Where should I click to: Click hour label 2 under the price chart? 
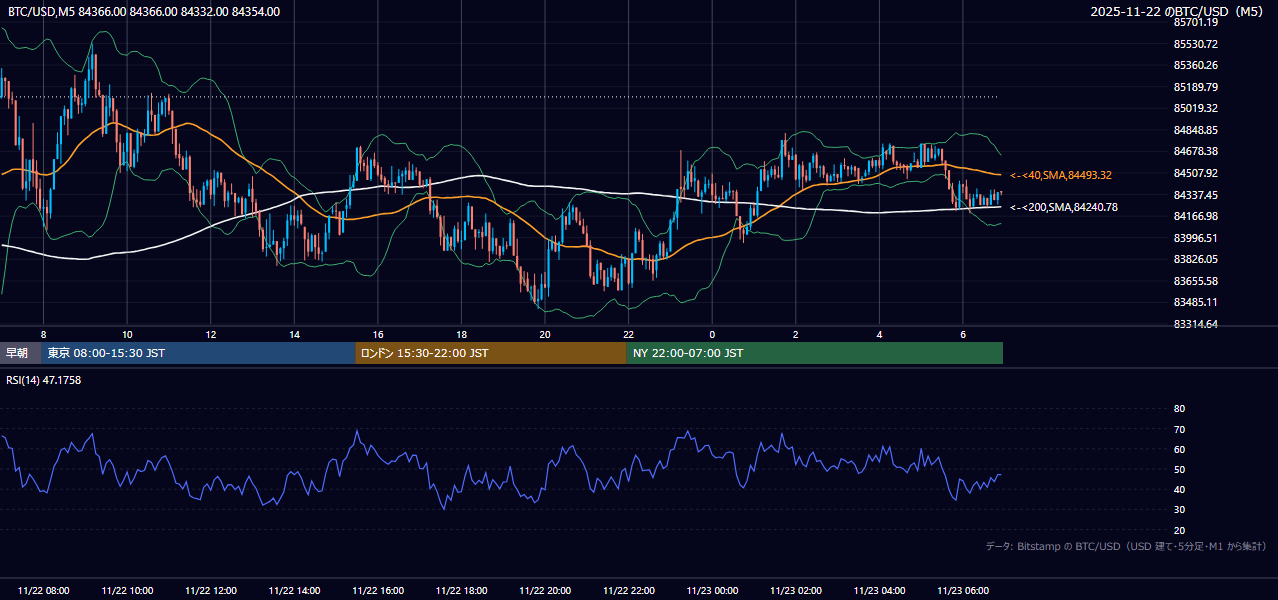[x=796, y=334]
